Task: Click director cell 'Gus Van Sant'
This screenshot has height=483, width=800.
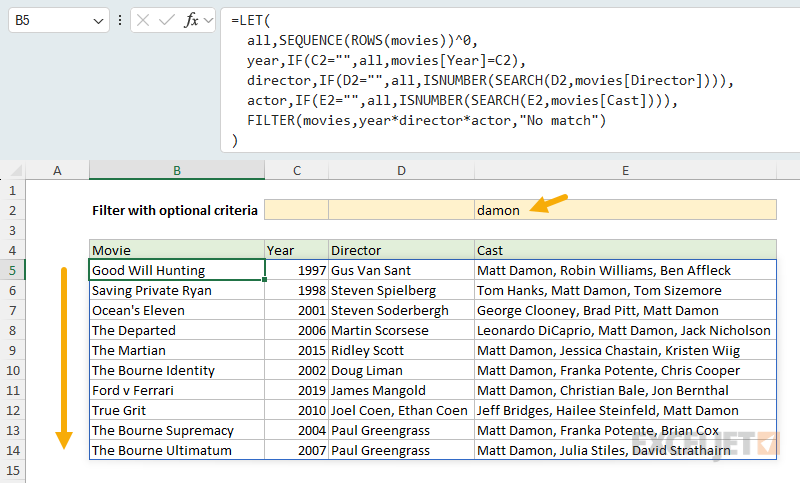Action: click(x=401, y=270)
